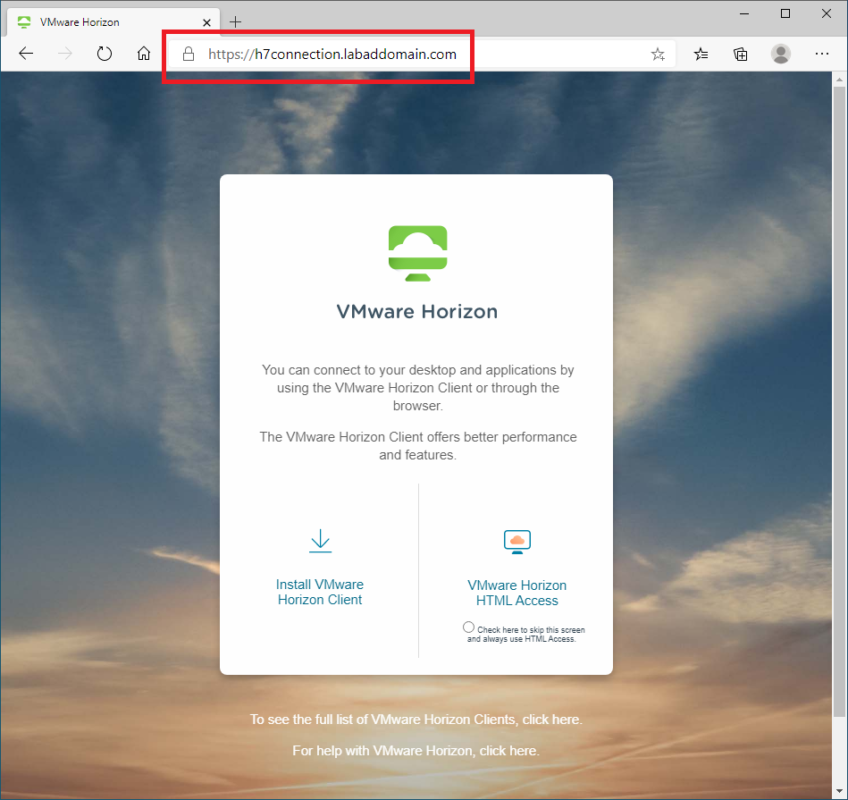The image size is (848, 800).
Task: Click the monitor-with-cloud HTML Access icon
Action: (x=517, y=541)
